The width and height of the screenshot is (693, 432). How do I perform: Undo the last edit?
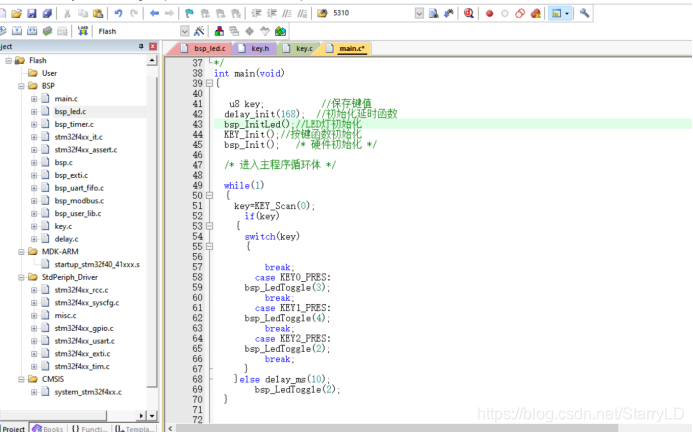[x=118, y=13]
